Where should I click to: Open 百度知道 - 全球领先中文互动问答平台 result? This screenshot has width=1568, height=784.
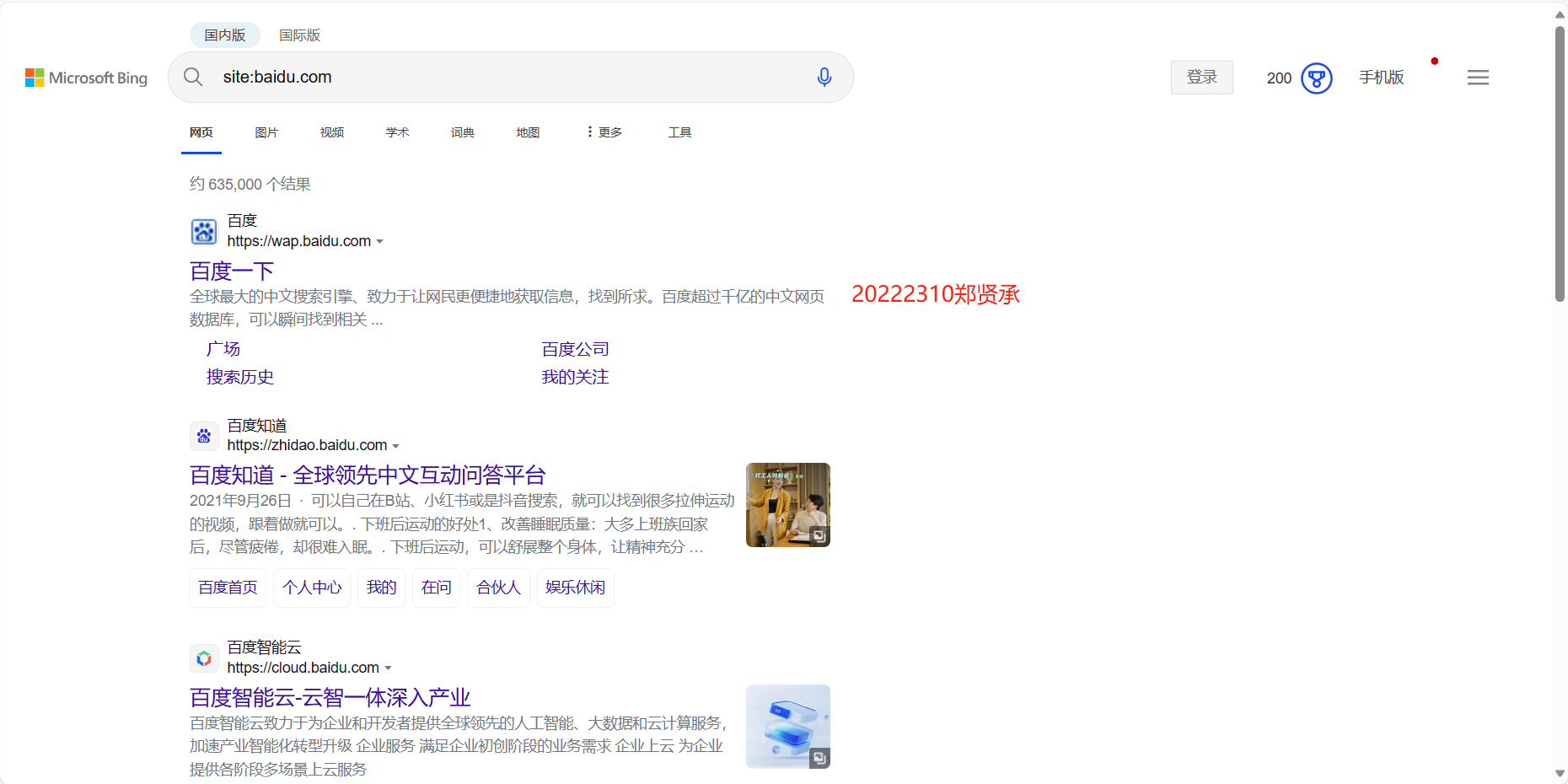[x=368, y=475]
